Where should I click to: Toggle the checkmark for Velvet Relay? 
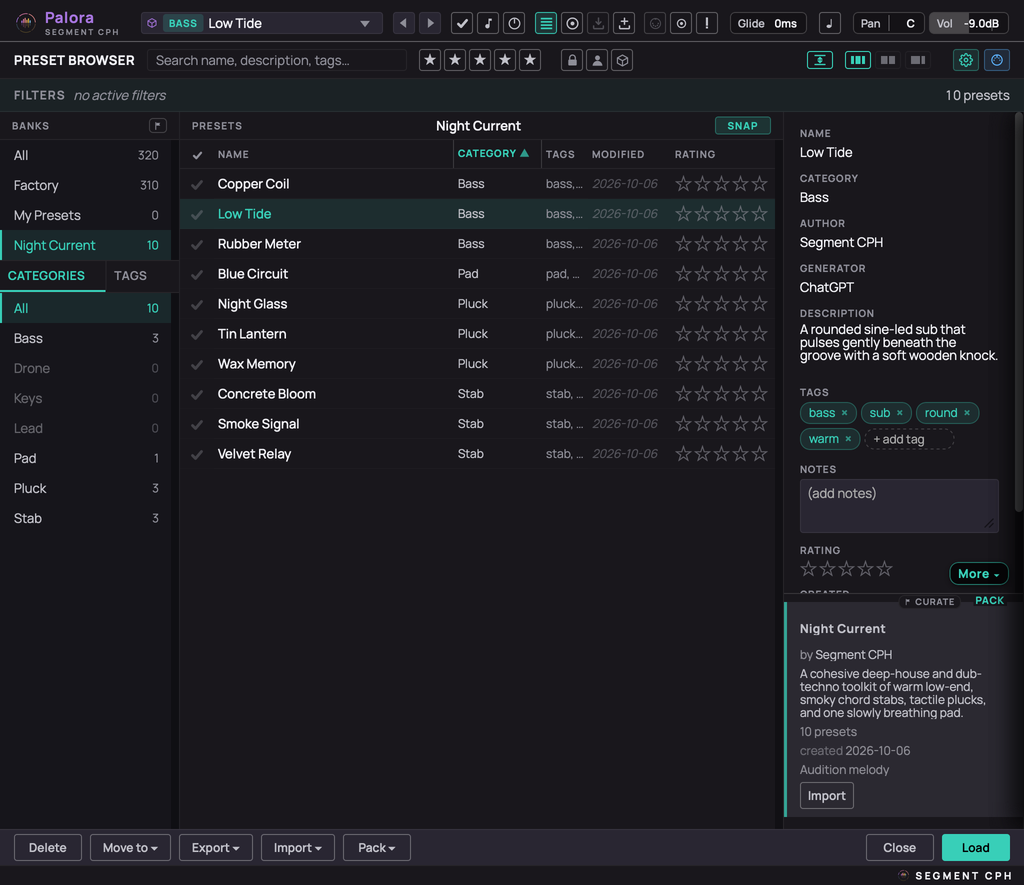point(197,455)
